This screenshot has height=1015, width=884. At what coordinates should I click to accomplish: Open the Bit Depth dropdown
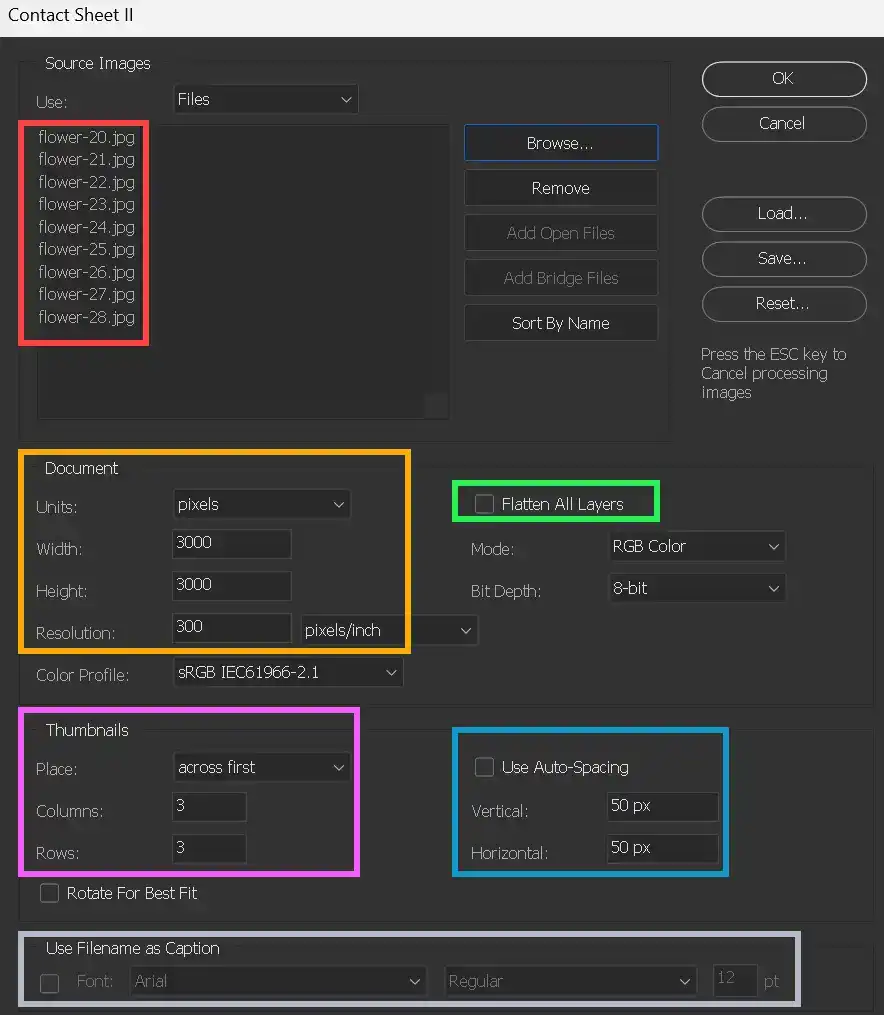(695, 588)
